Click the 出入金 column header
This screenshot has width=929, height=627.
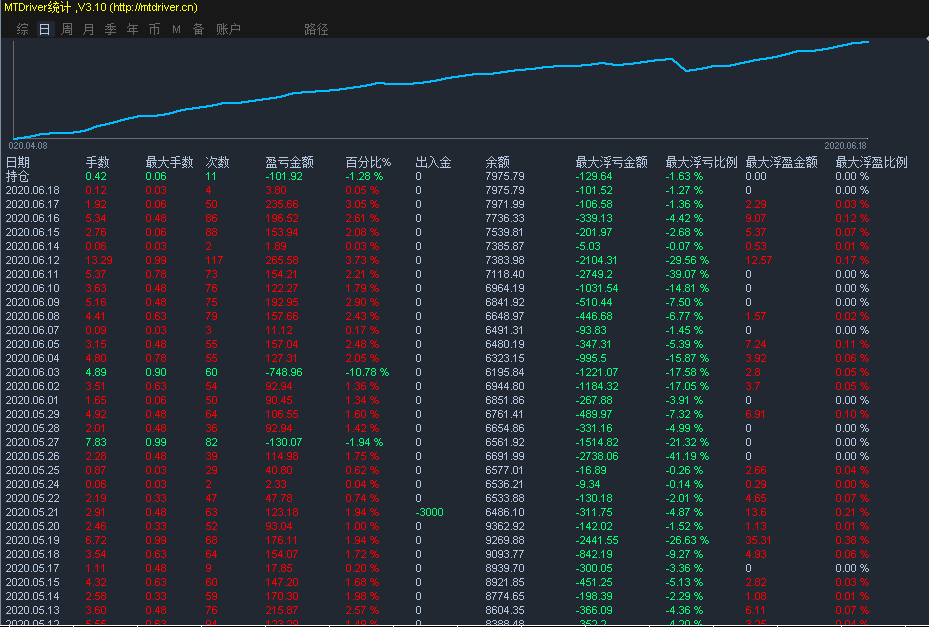(x=434, y=162)
